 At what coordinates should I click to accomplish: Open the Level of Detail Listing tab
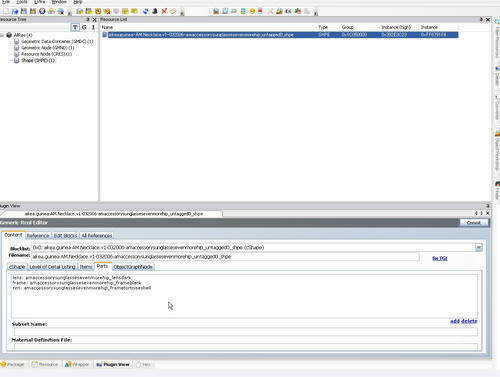pos(52,267)
